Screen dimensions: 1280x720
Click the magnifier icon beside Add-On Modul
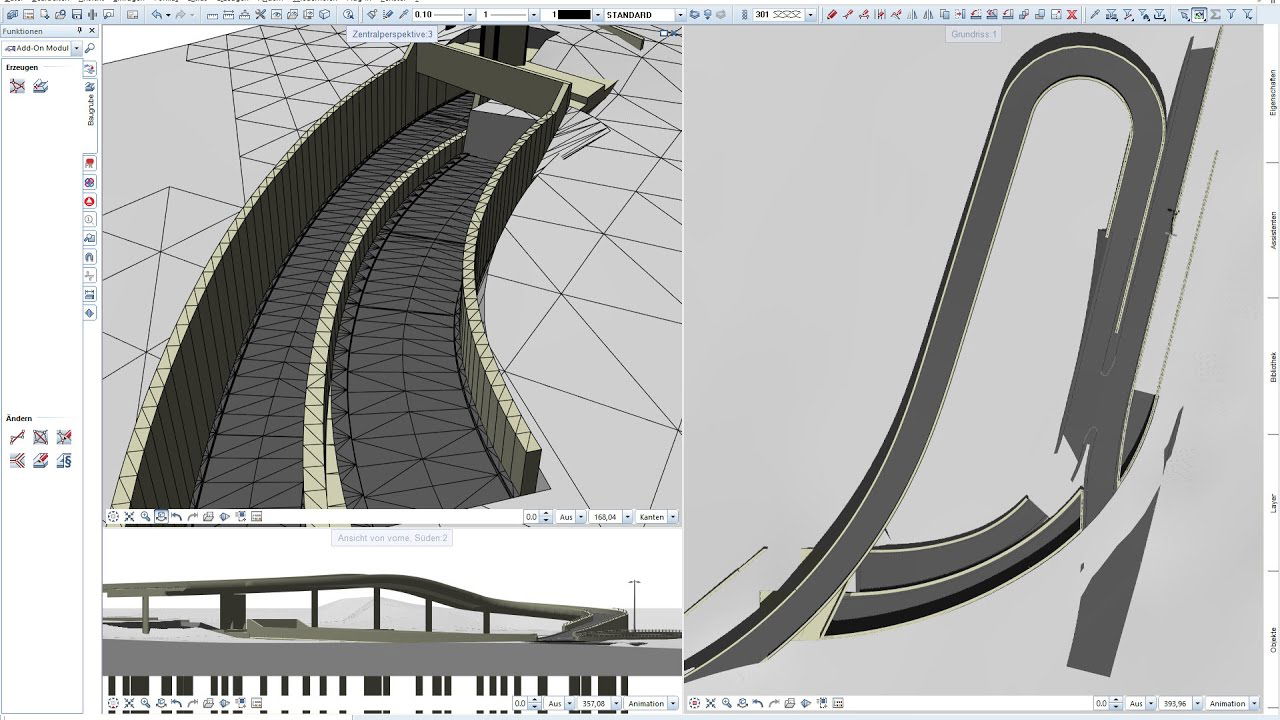pyautogui.click(x=90, y=48)
